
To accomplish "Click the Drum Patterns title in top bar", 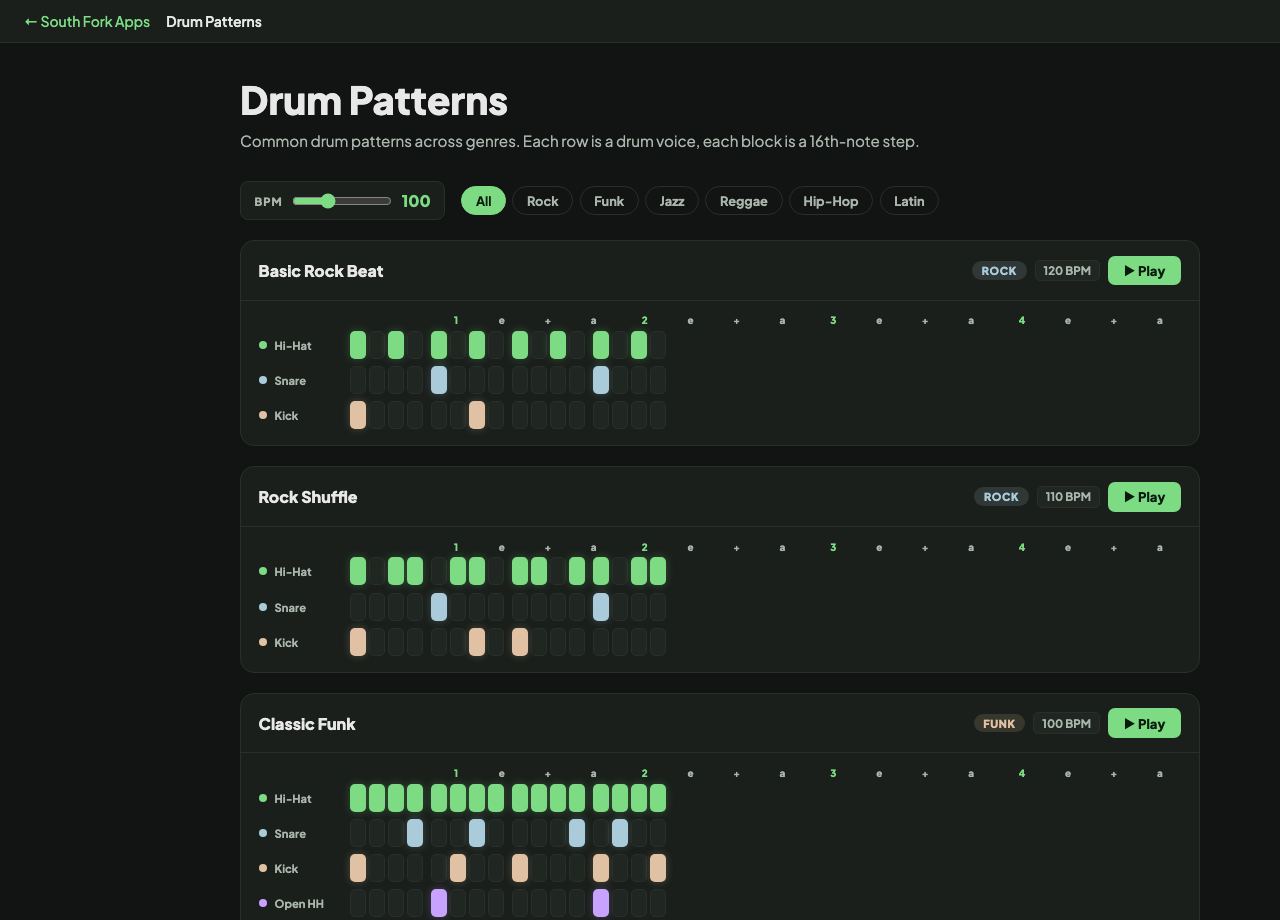I will [214, 21].
